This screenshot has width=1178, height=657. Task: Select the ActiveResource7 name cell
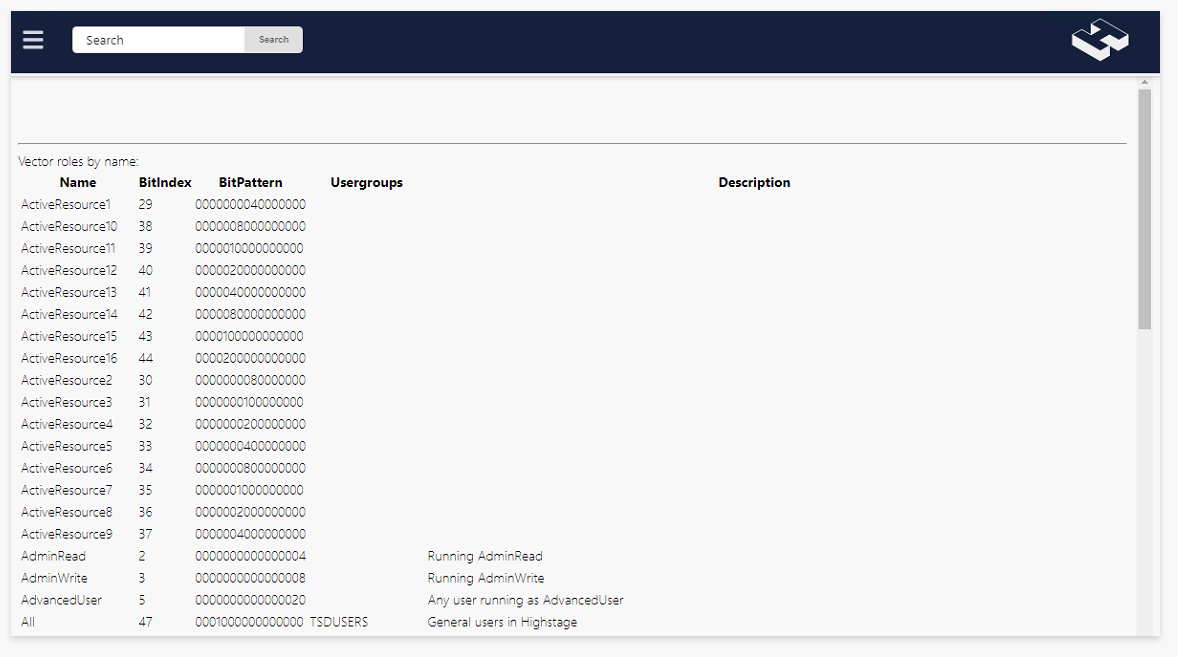tap(67, 490)
